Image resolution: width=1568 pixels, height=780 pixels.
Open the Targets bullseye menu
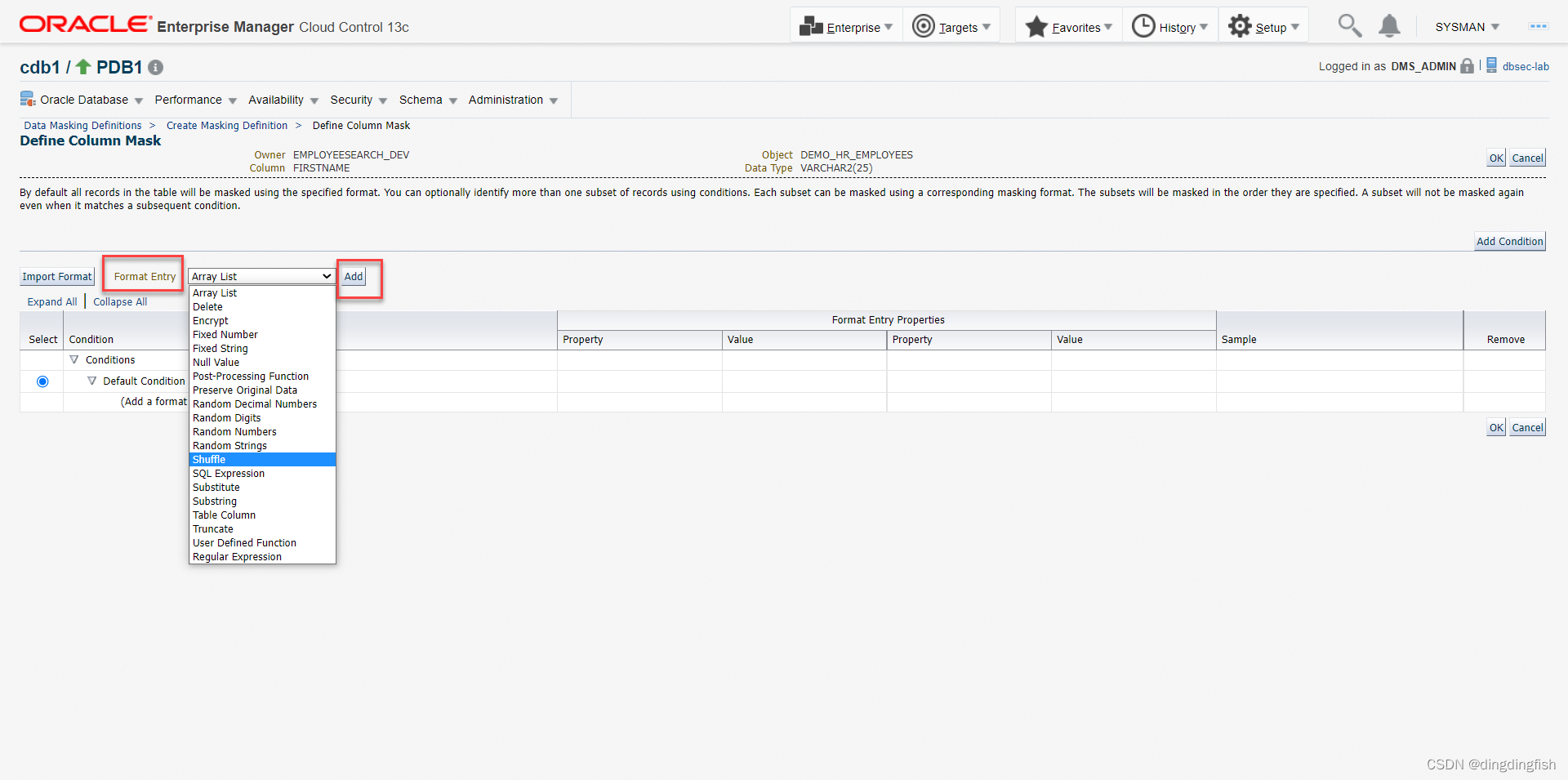coord(923,26)
